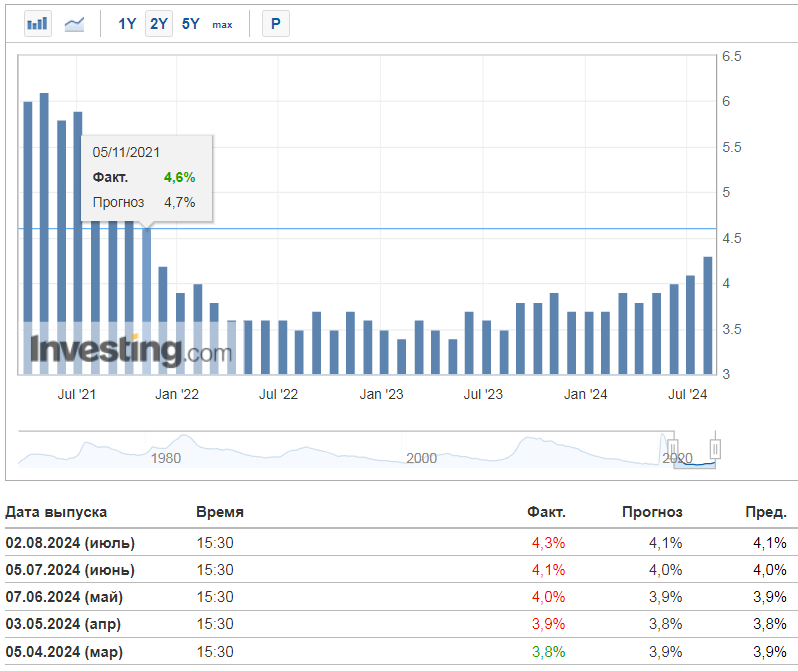Click the tallest bar at chart start
The height and width of the screenshot is (671, 798).
pos(44,233)
